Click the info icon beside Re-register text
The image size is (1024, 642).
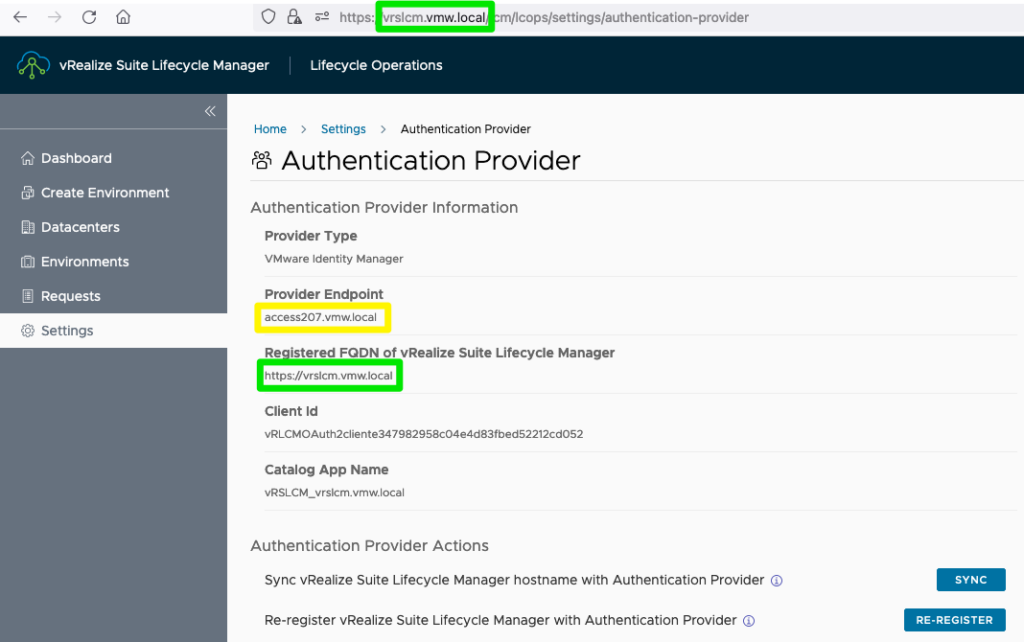point(749,621)
